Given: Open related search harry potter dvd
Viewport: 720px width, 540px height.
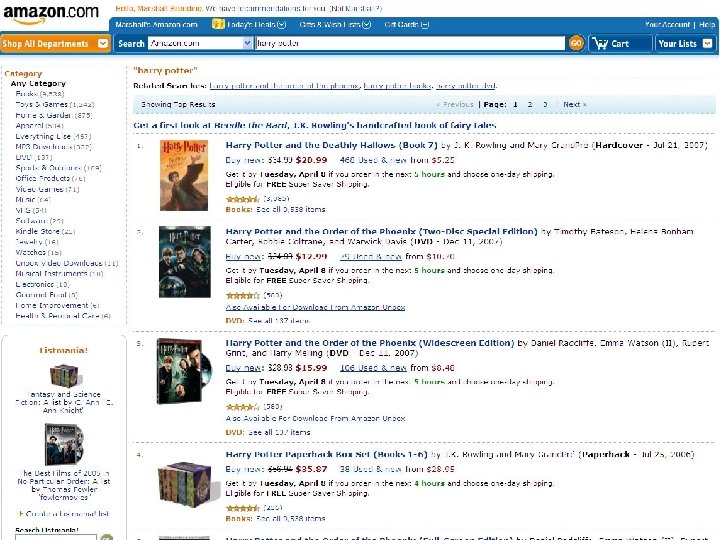Looking at the screenshot, I should (x=466, y=85).
